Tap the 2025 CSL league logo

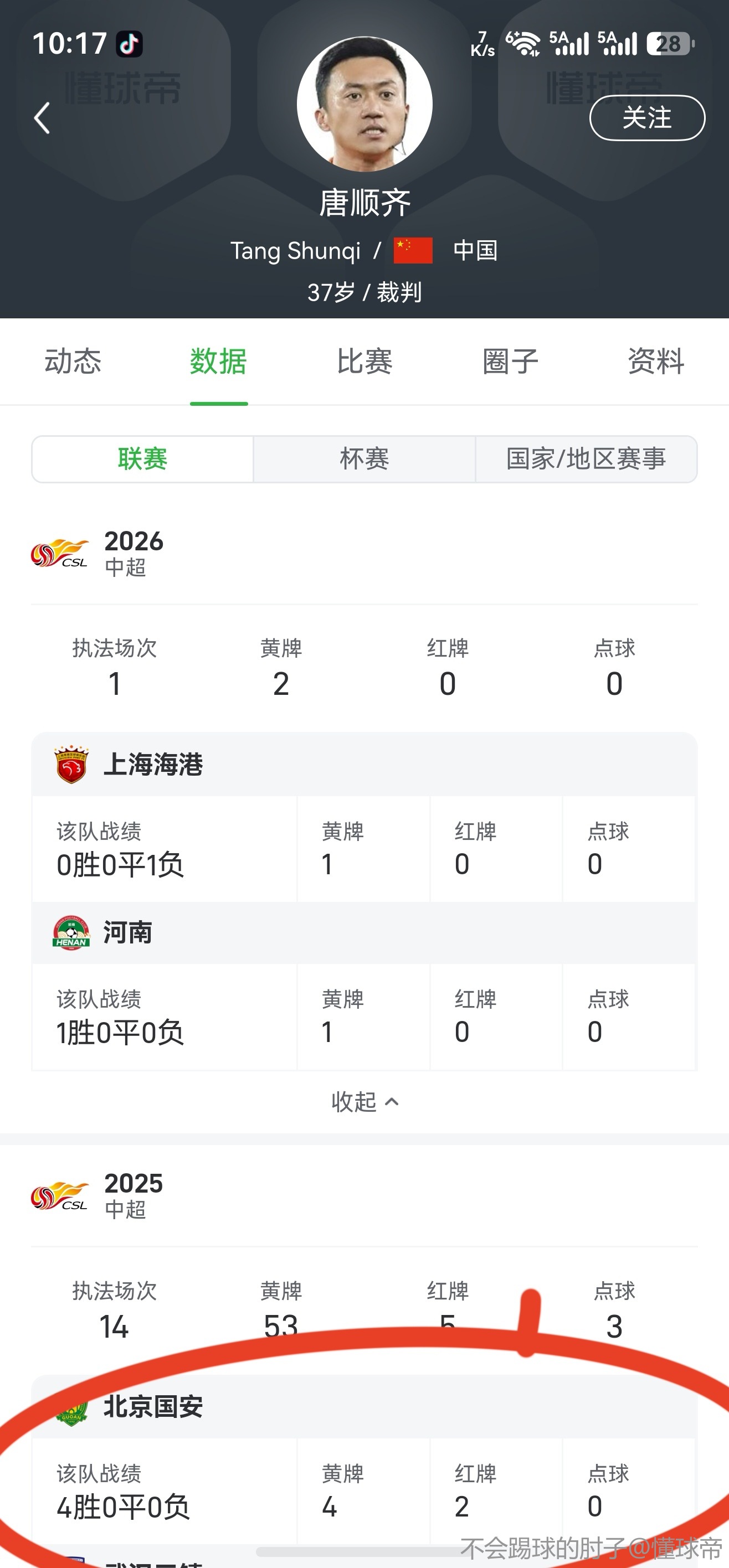click(x=60, y=1195)
